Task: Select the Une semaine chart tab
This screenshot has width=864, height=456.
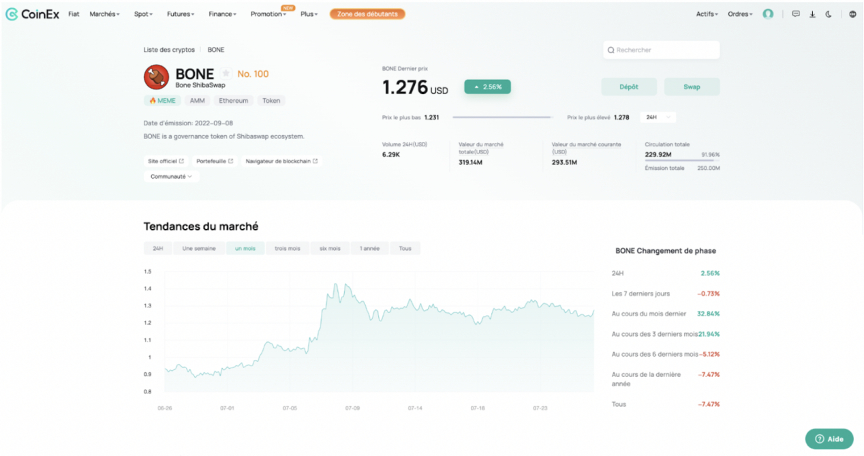Action: 199,248
